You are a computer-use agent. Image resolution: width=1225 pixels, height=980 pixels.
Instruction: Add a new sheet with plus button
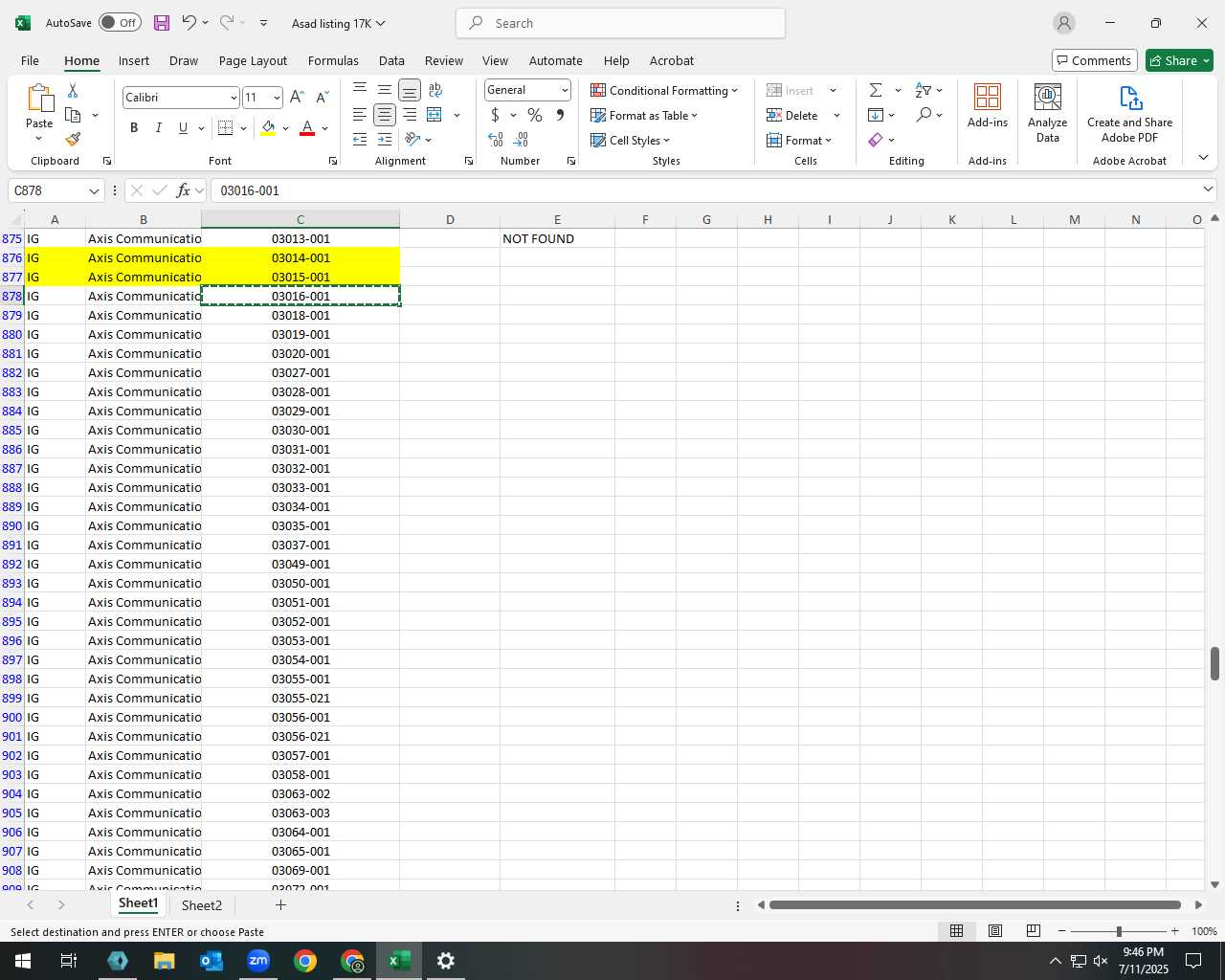[x=280, y=904]
